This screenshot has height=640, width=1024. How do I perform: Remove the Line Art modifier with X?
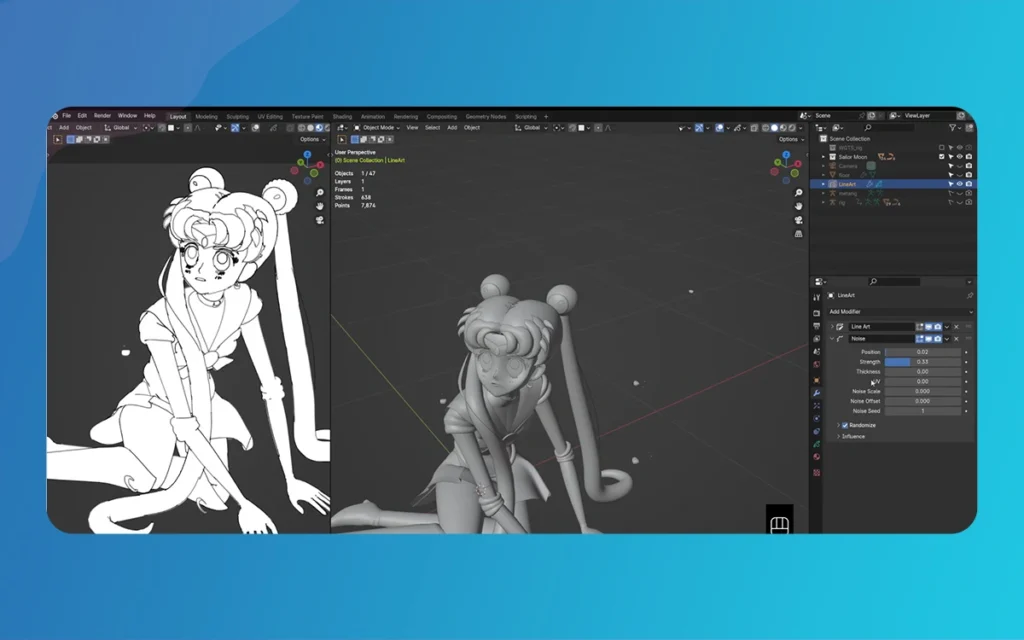pos(957,327)
